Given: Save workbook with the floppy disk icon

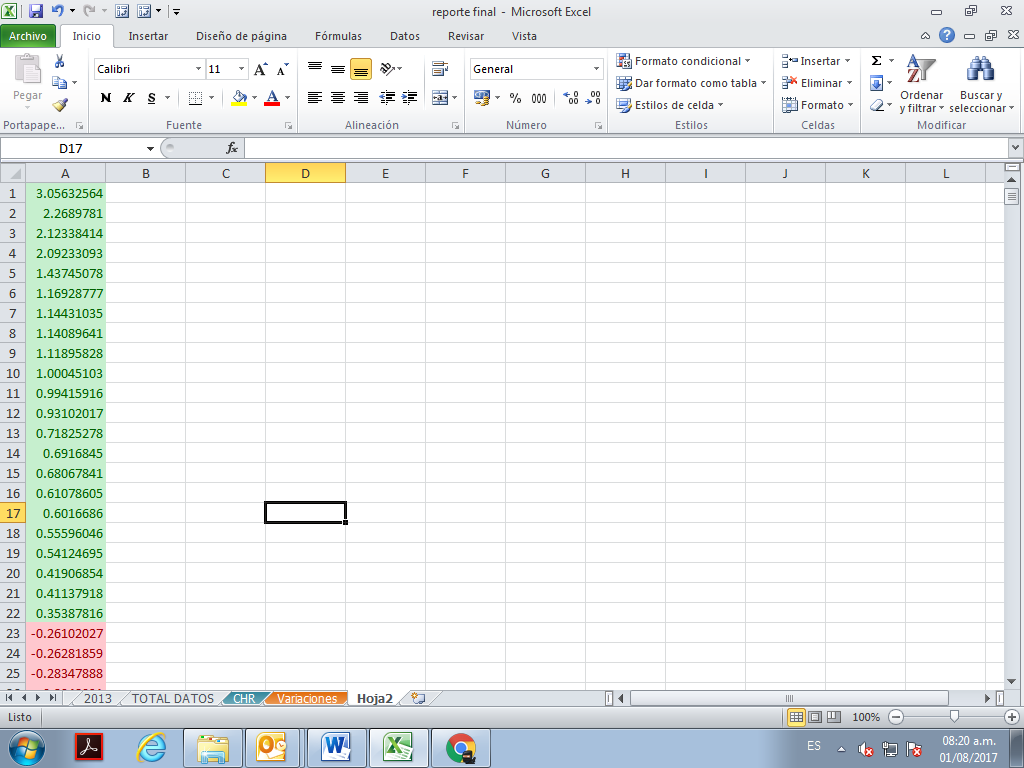Looking at the screenshot, I should 36,11.
